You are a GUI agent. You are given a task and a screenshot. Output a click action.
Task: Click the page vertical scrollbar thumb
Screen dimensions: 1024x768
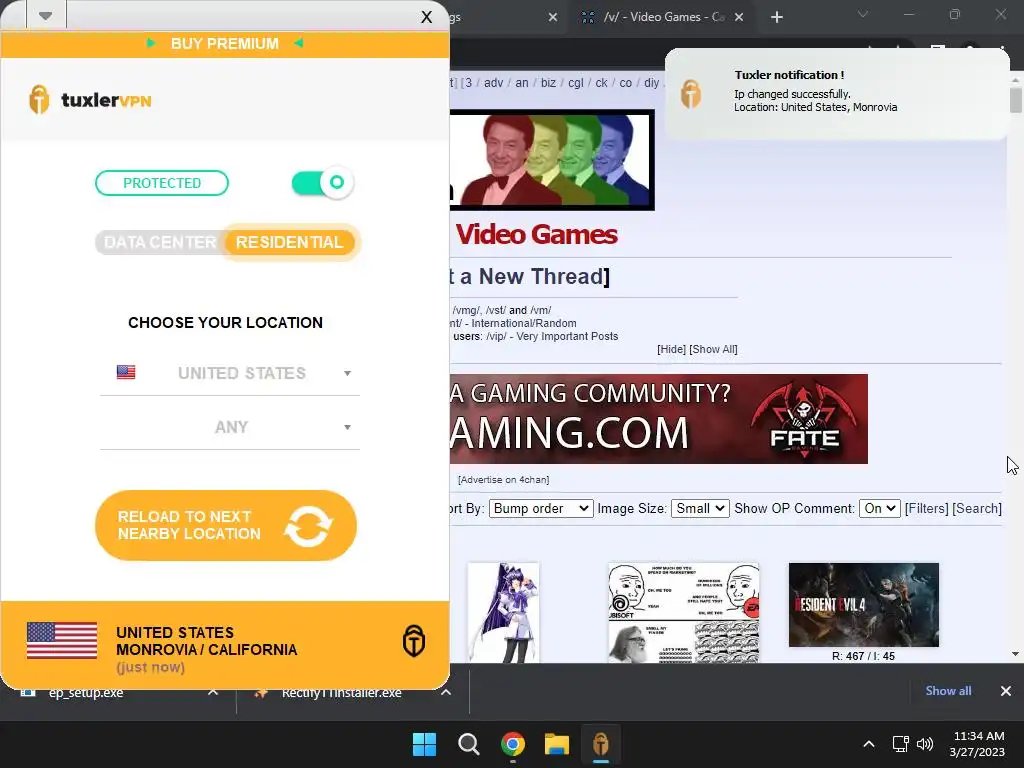(x=1016, y=100)
